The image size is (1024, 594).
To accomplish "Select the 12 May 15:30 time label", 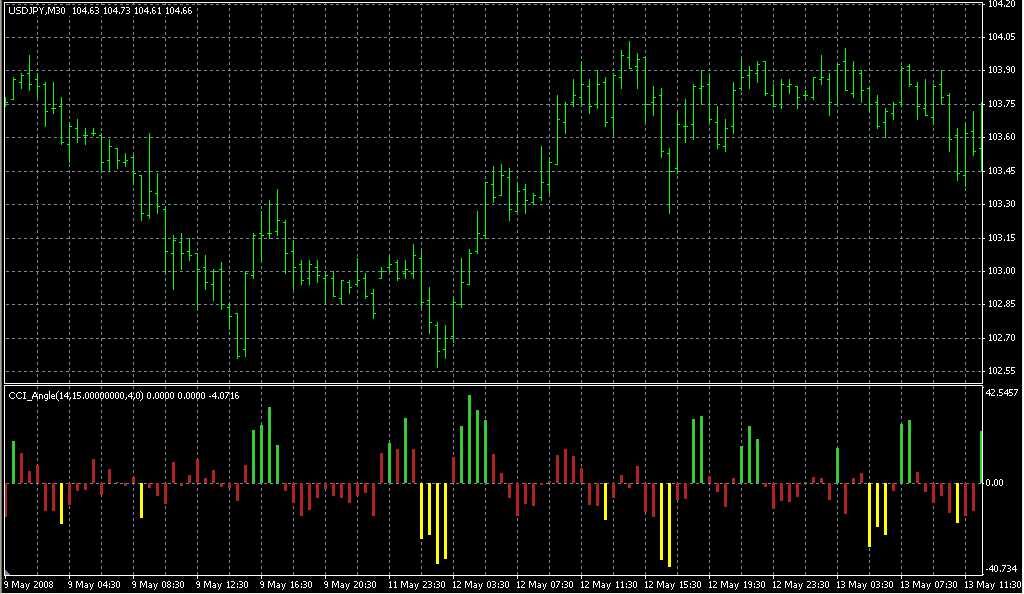I will coord(673,585).
